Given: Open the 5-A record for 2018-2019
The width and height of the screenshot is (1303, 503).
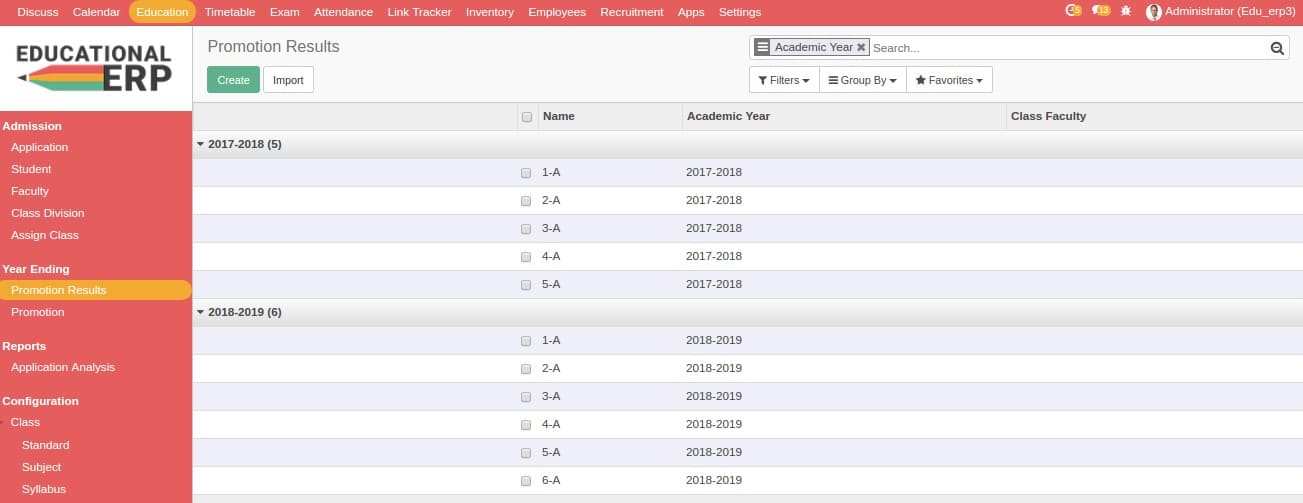Looking at the screenshot, I should [x=747, y=452].
